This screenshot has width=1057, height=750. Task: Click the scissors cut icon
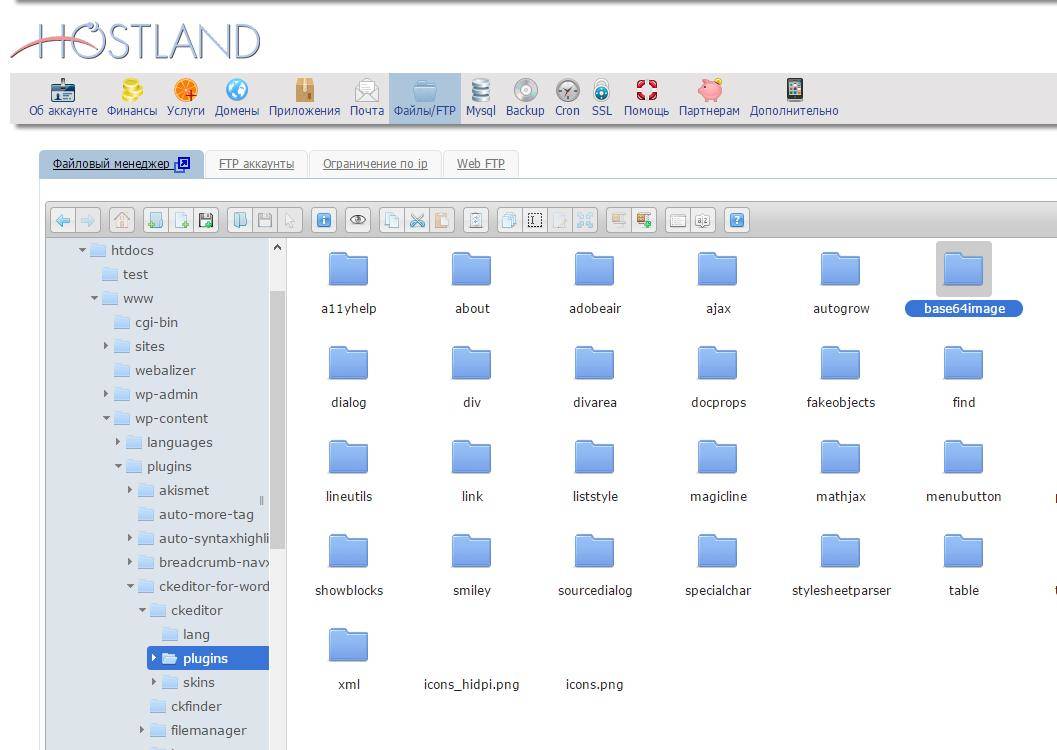coord(417,220)
